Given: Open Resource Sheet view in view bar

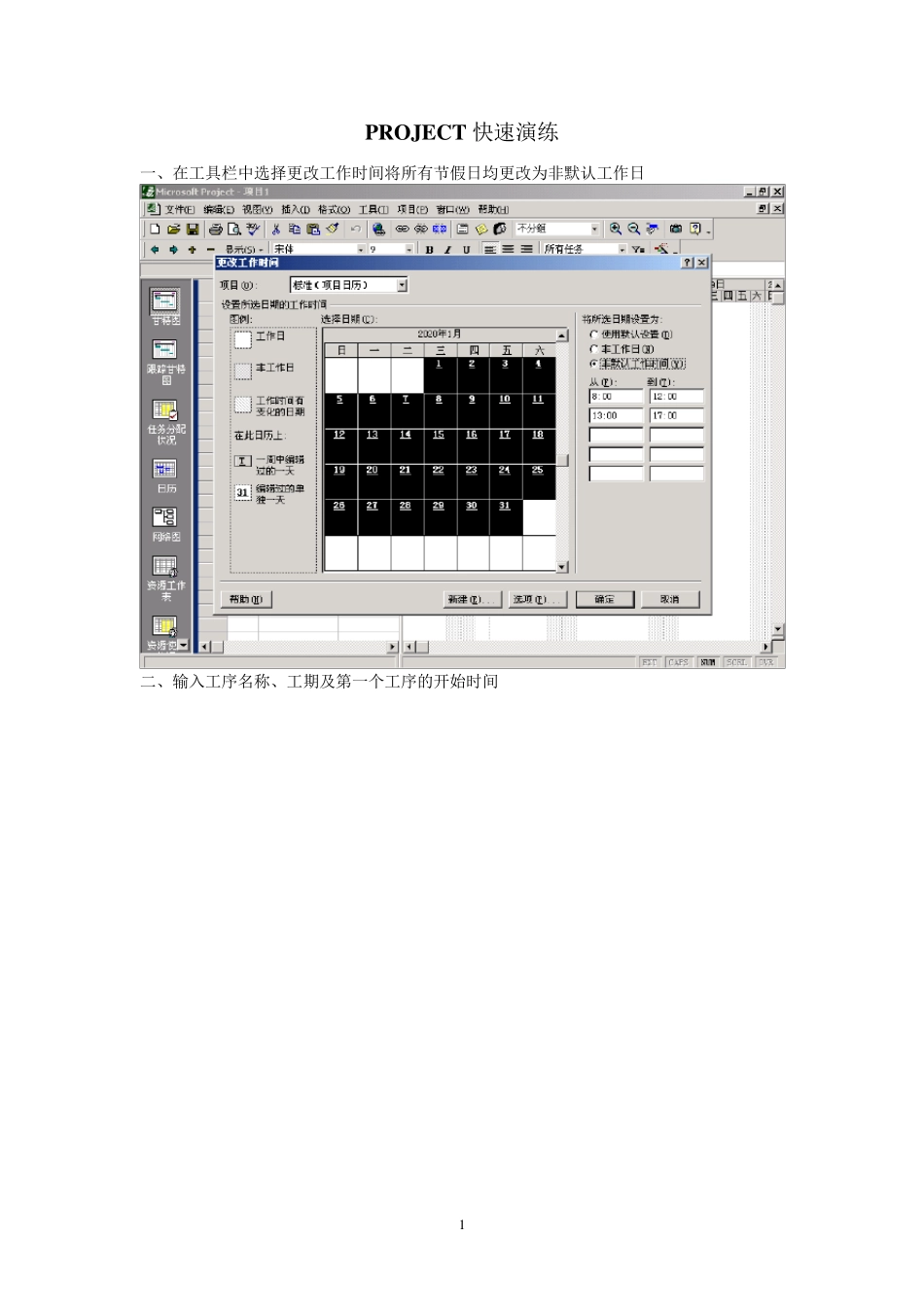Looking at the screenshot, I should [165, 579].
